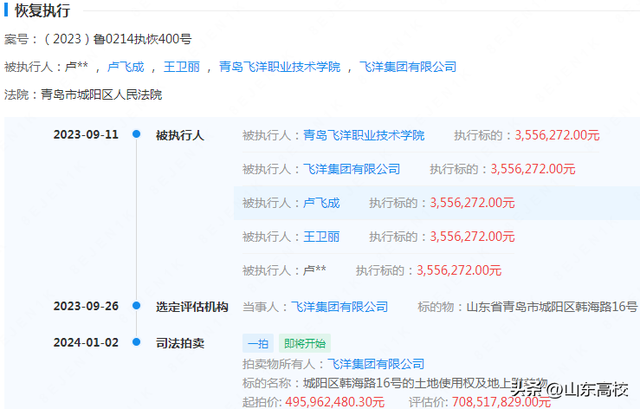The height and width of the screenshot is (409, 640).
Task: Select the 一拍 tag in the 司法拍卖 entry
Action: (258, 343)
